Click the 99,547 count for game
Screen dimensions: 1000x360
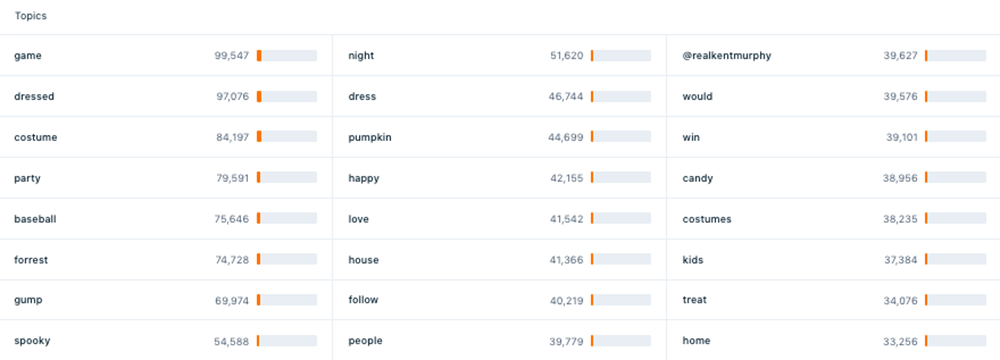232,56
